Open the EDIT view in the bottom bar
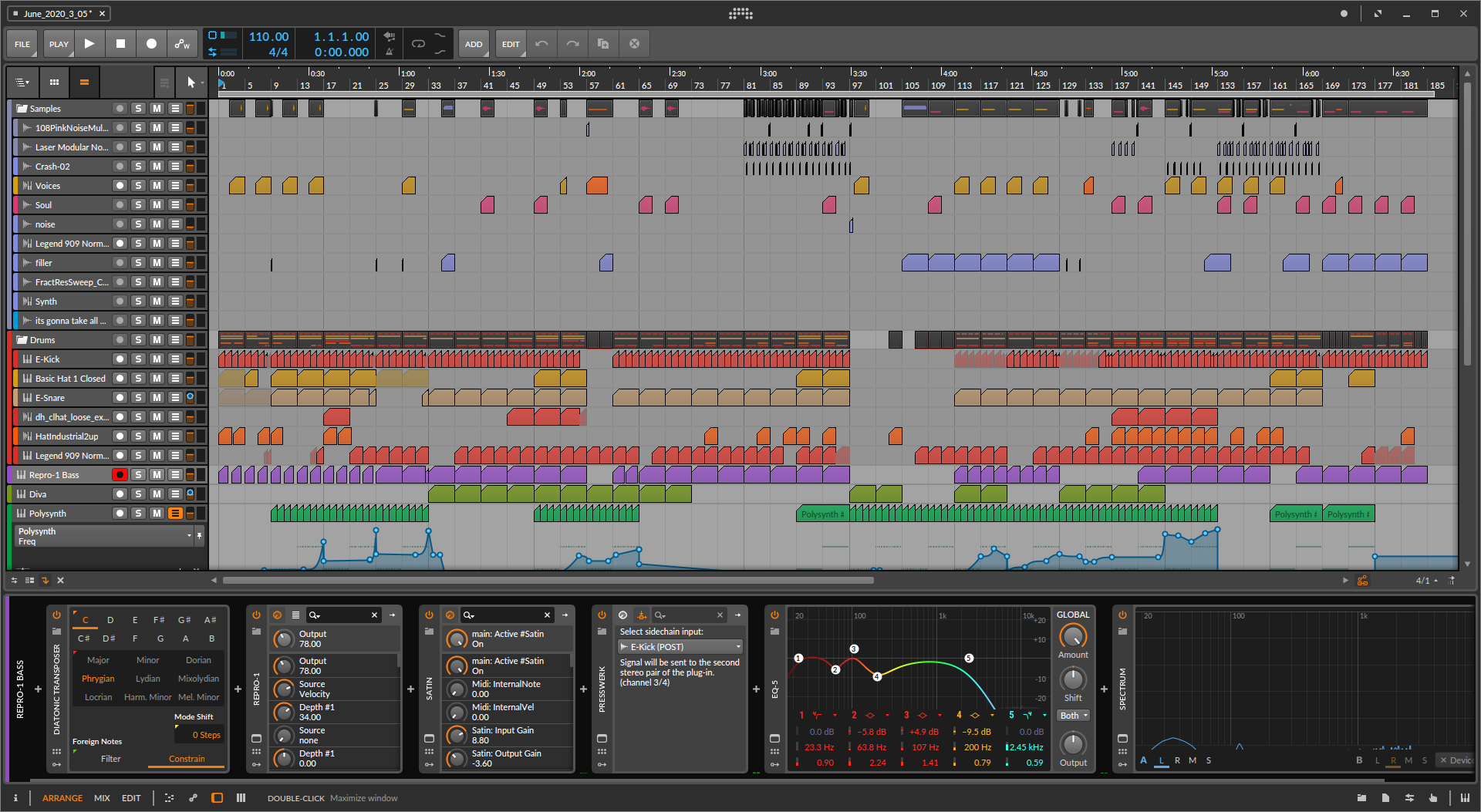 131,798
